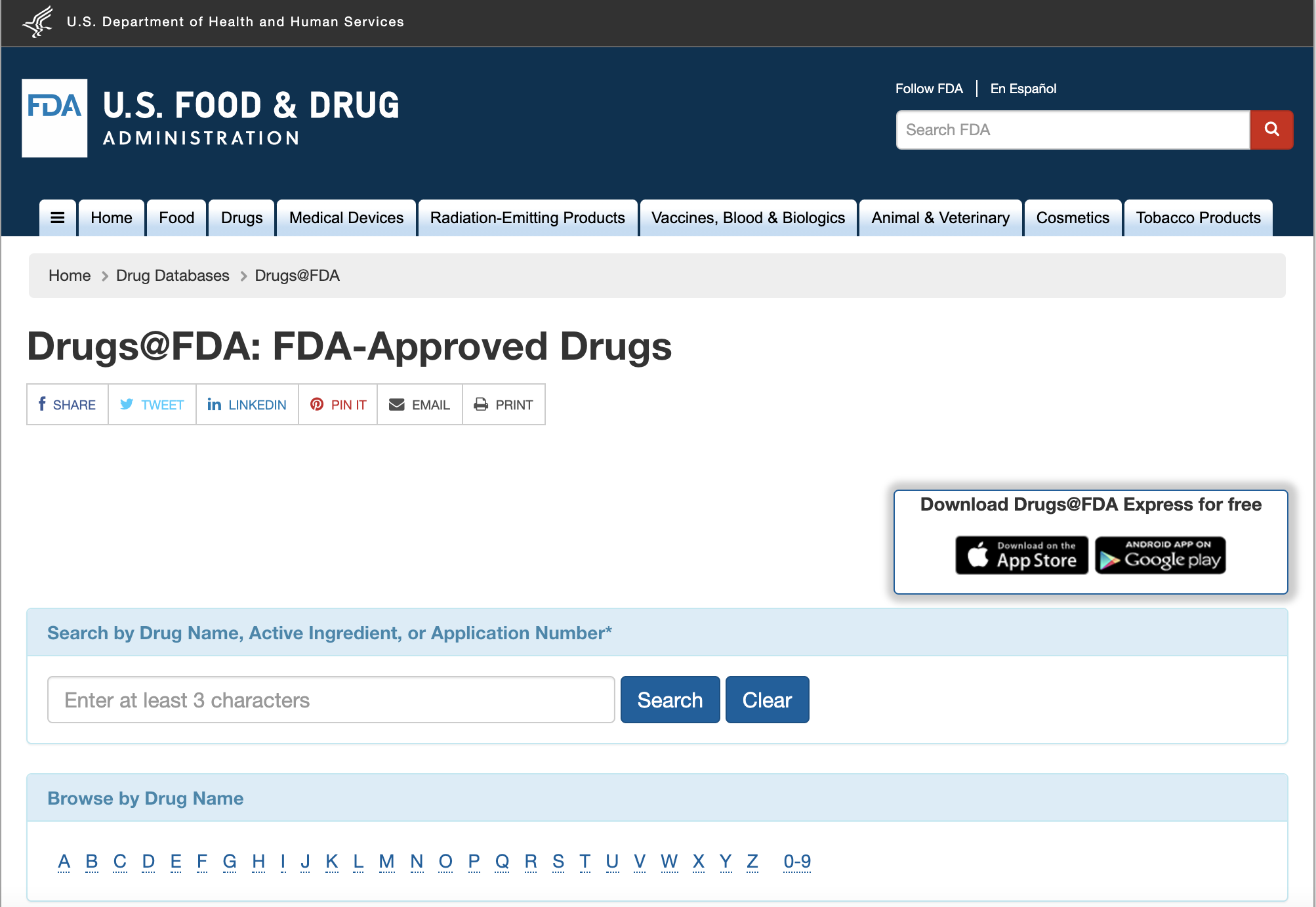This screenshot has height=907, width=1316.
Task: Open the Drugs navigation tab
Action: pyautogui.click(x=241, y=218)
